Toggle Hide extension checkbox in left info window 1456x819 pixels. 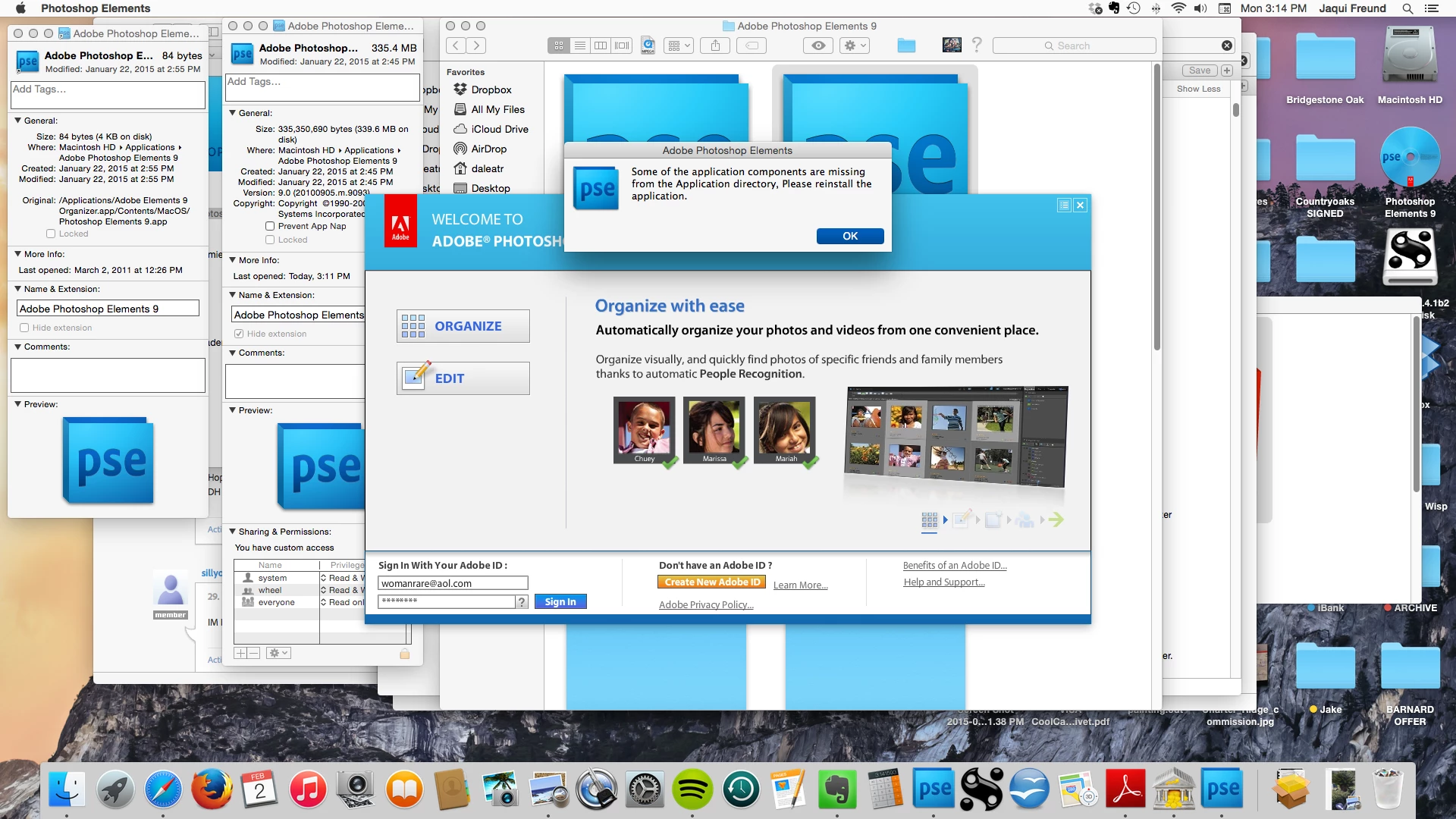24,328
